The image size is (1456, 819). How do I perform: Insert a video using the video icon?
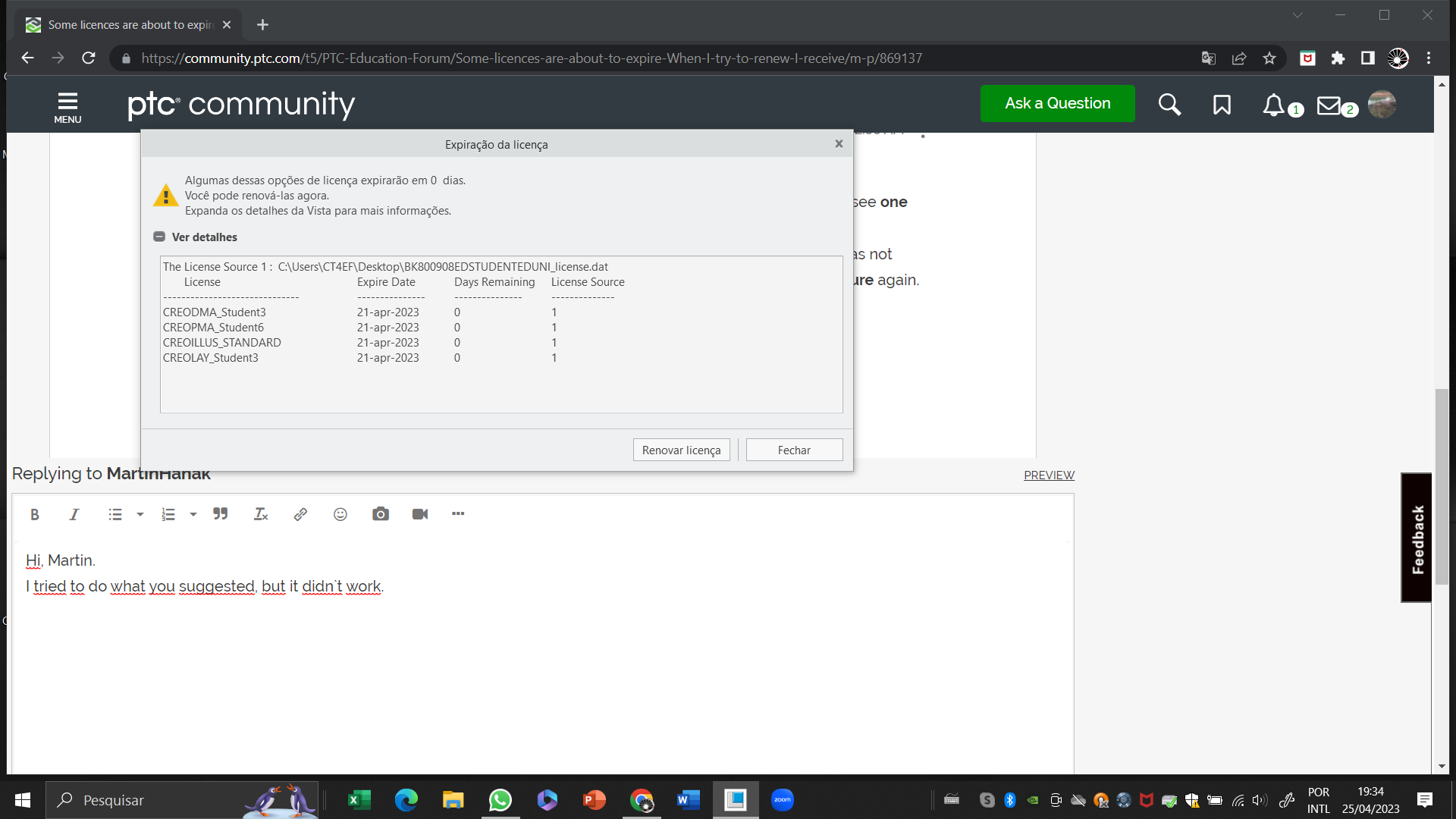point(420,514)
